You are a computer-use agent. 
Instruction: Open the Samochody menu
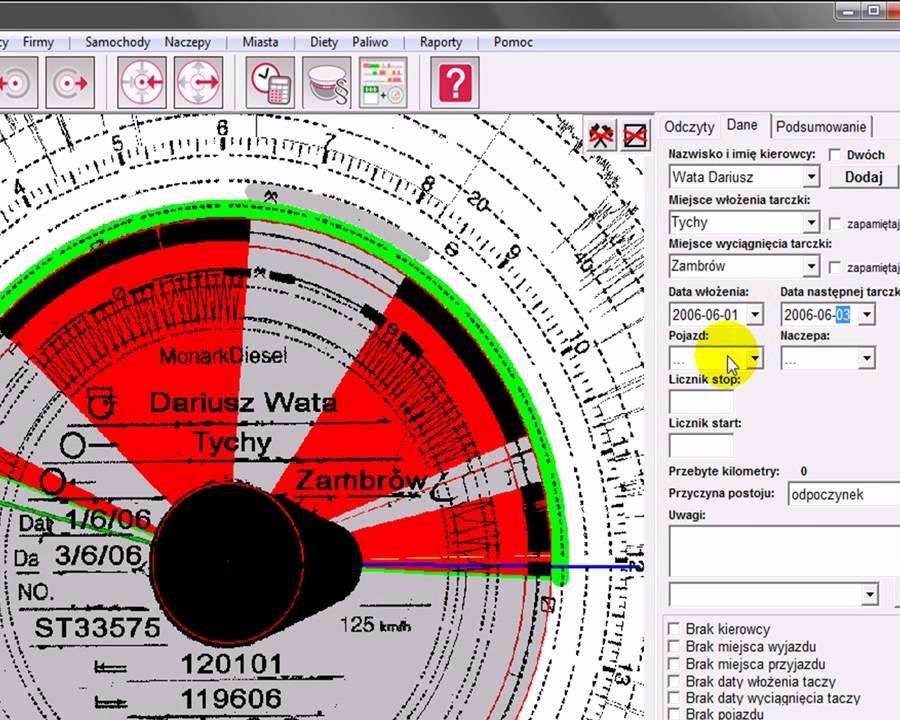click(118, 42)
